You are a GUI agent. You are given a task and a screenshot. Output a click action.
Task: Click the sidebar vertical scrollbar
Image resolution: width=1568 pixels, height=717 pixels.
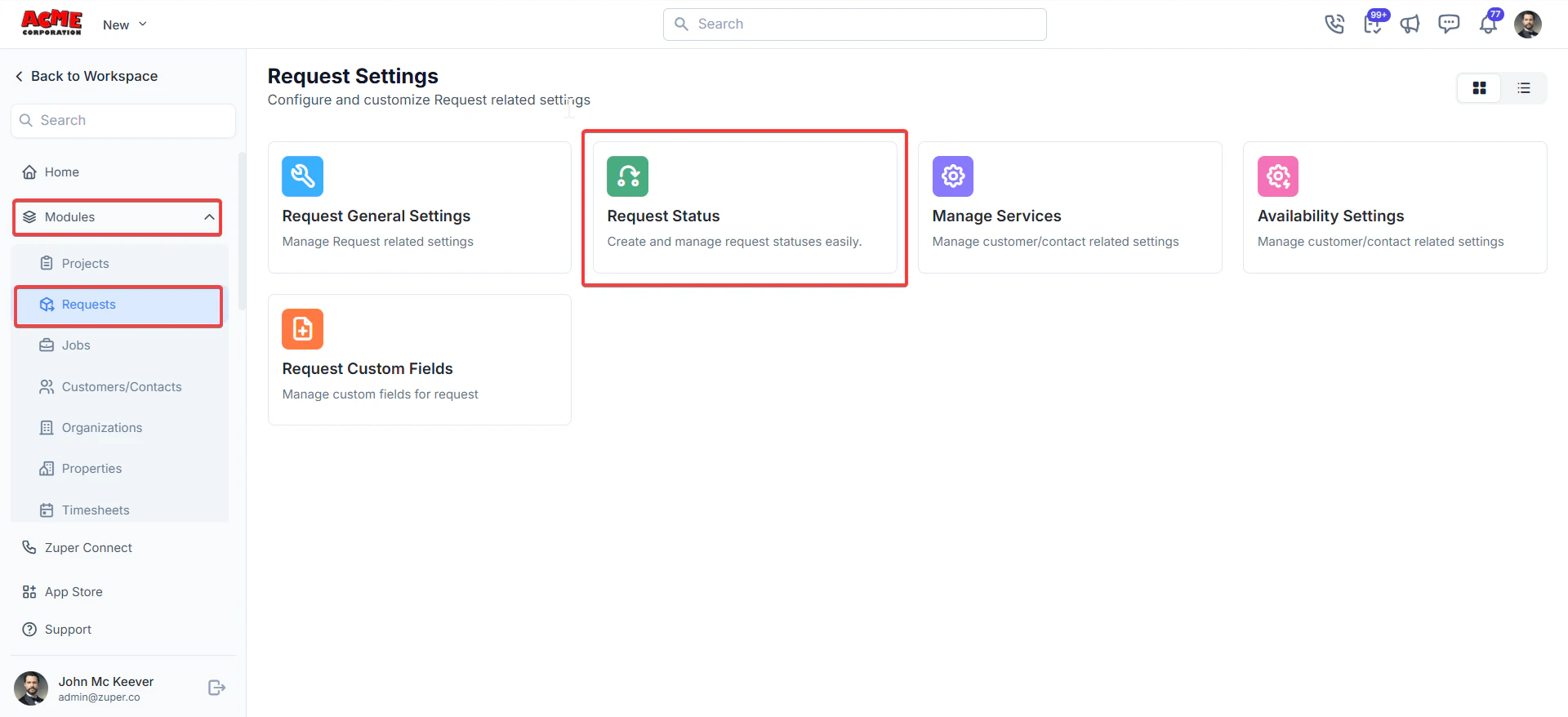[242, 231]
